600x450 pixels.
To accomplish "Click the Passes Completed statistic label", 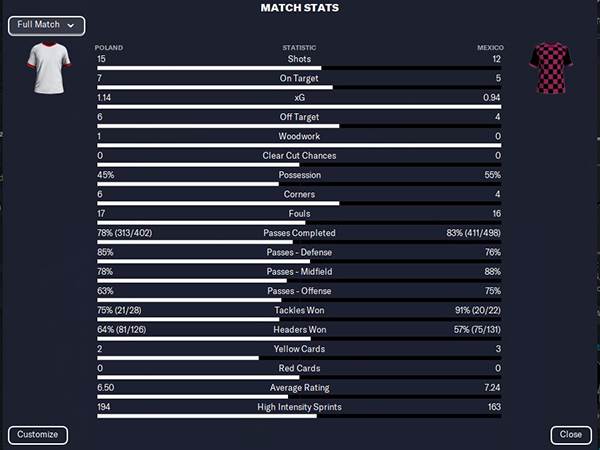I will pyautogui.click(x=299, y=233).
